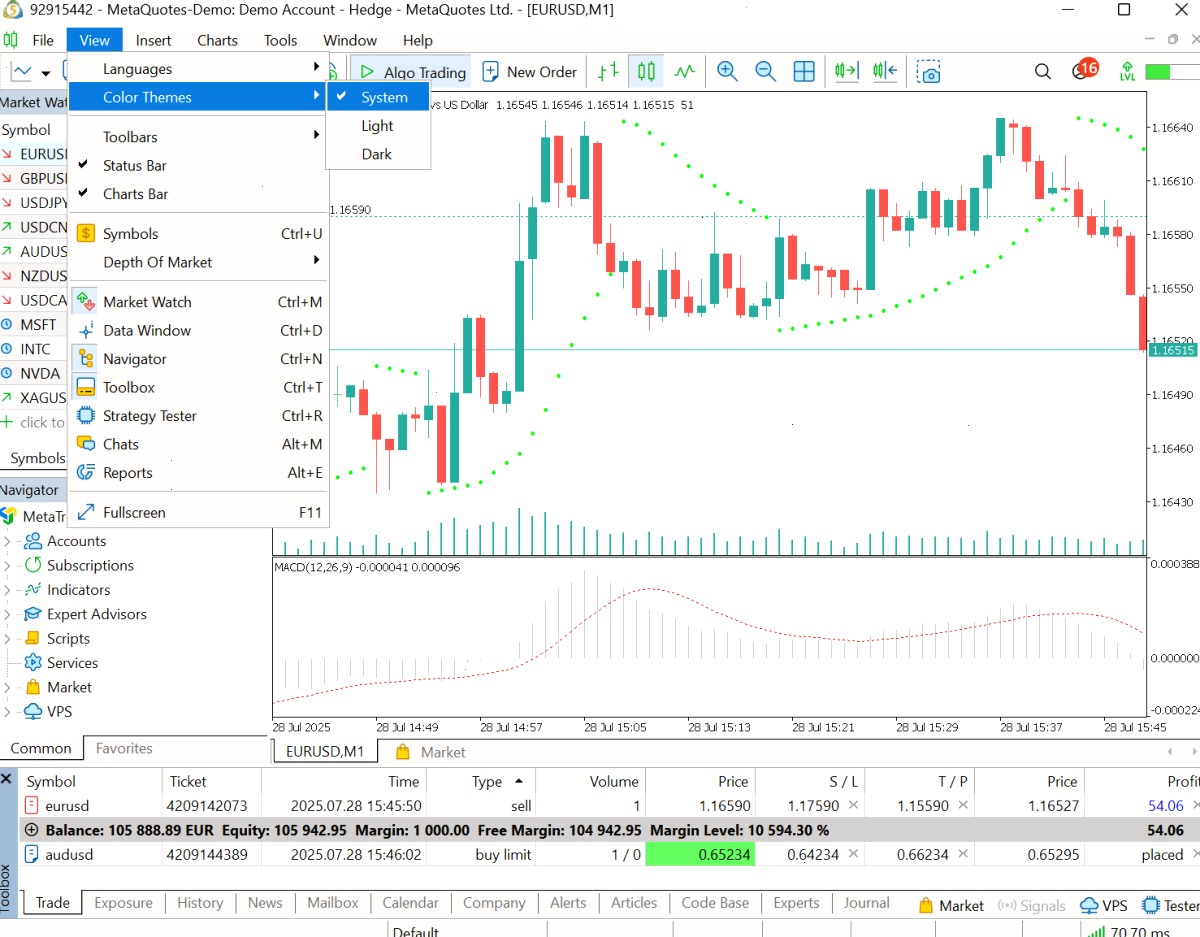Open chart type dropdown arrow in toolbar
The height and width of the screenshot is (937, 1200).
[46, 73]
